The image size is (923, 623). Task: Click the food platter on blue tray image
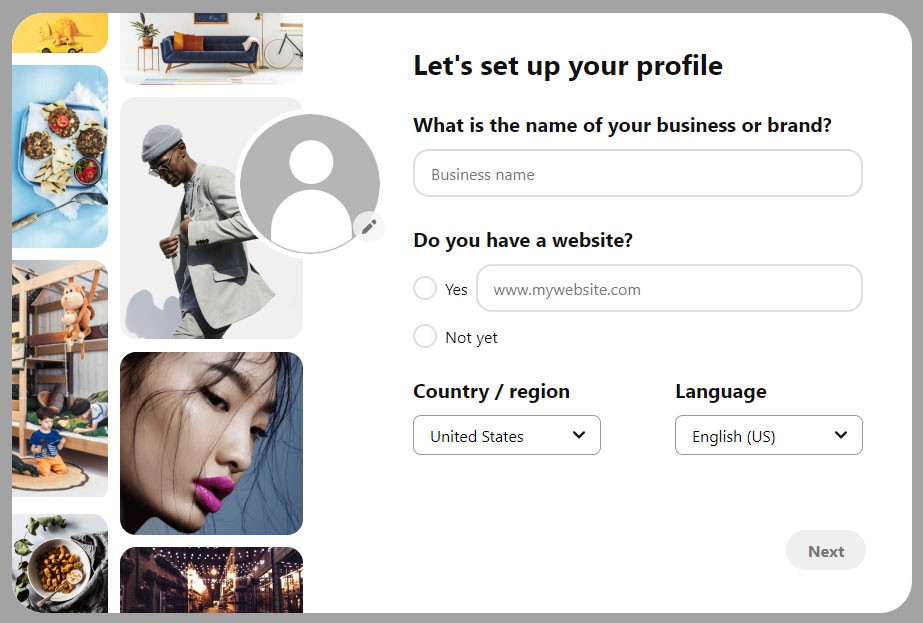point(60,157)
